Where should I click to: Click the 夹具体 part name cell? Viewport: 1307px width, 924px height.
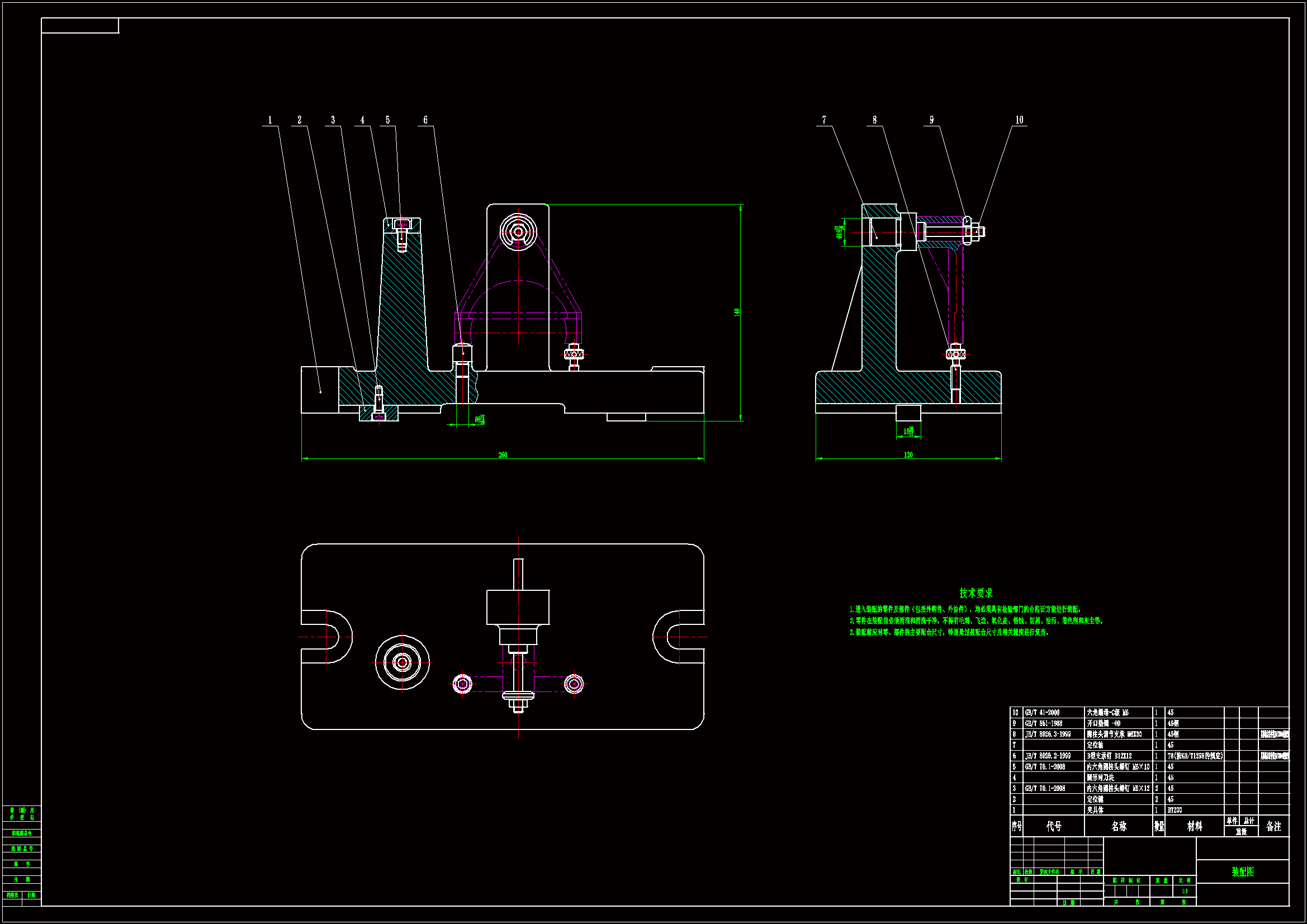click(1095, 810)
